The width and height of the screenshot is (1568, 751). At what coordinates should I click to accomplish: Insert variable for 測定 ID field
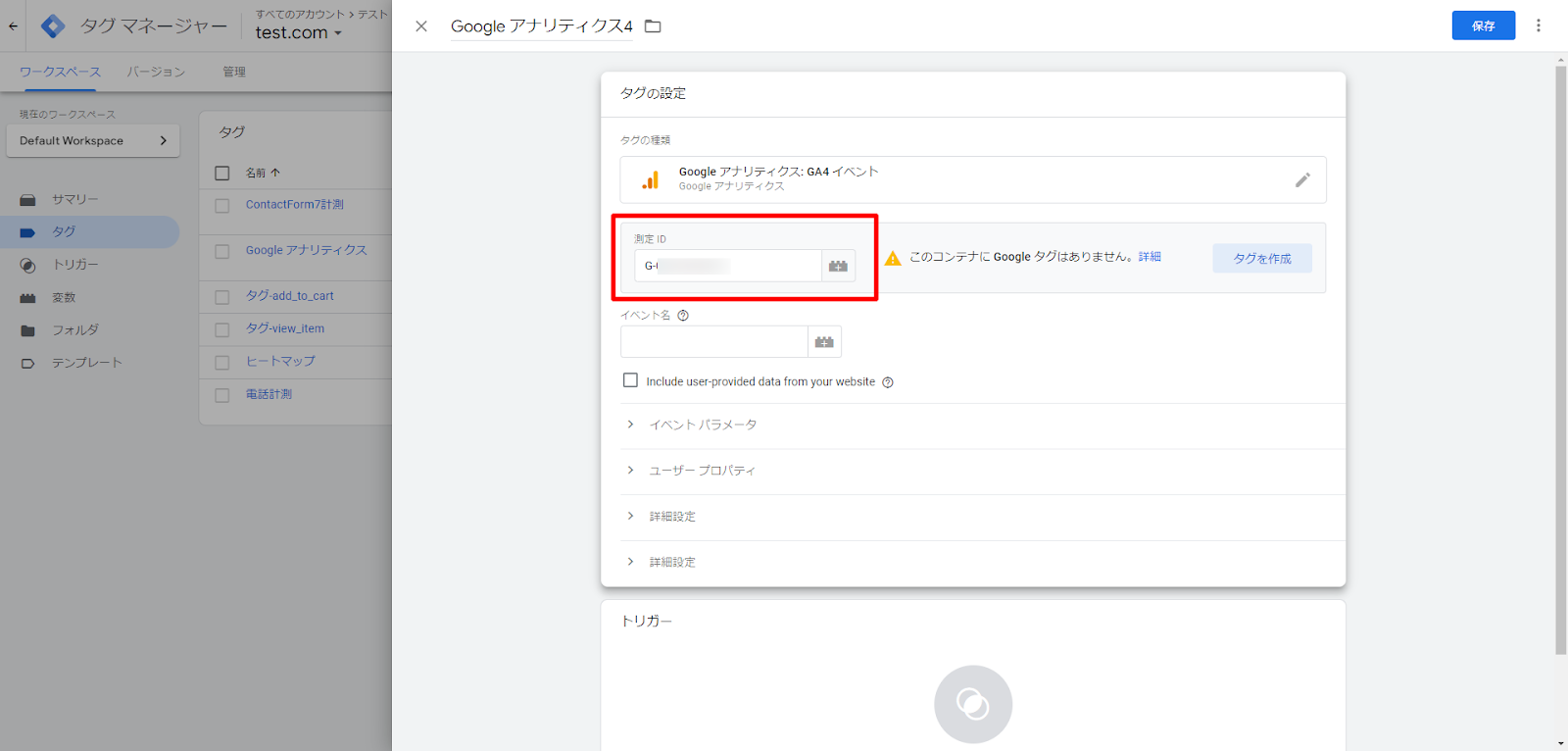[x=838, y=266]
